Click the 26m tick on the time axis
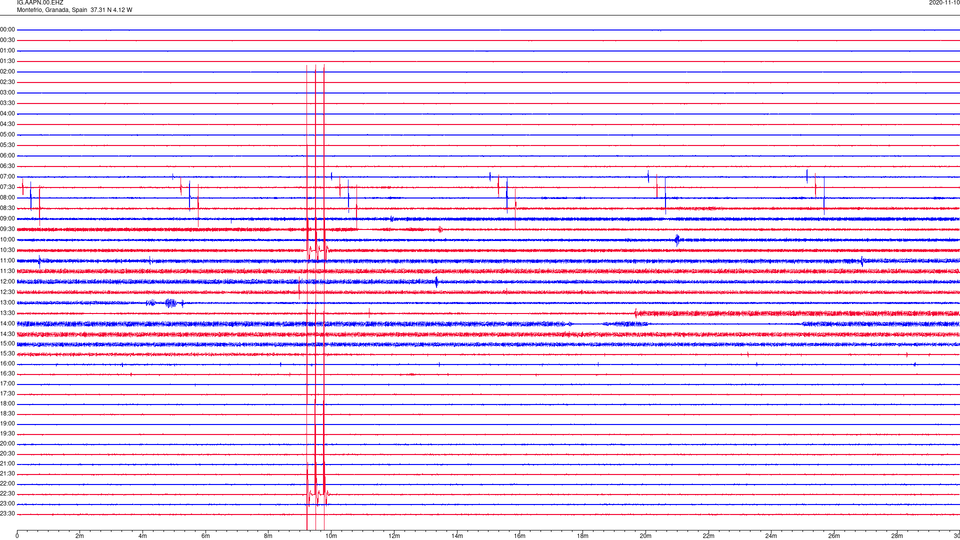960x540 pixels. 834,536
